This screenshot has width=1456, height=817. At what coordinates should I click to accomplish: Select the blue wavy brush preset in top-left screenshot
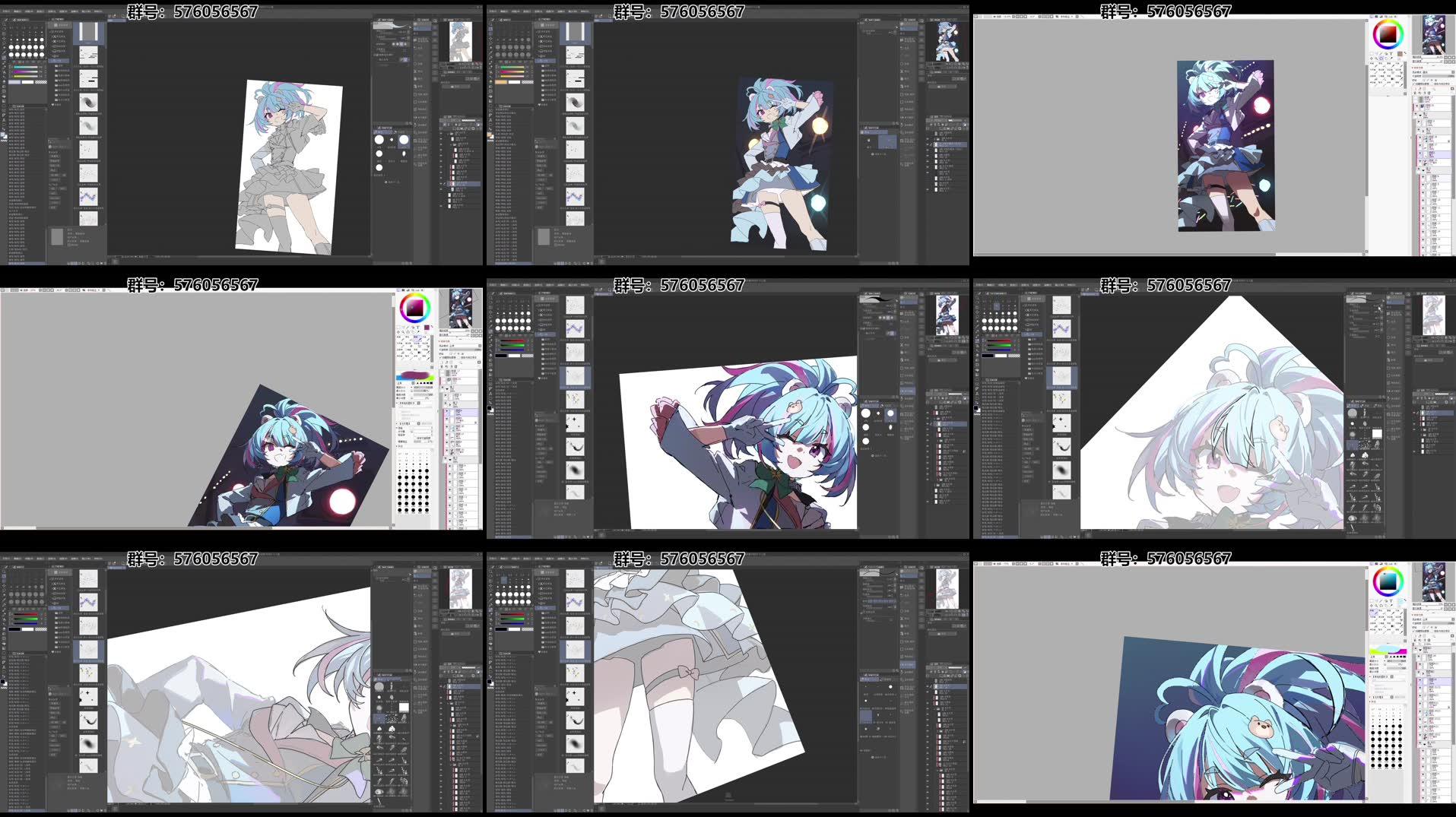pos(89,196)
